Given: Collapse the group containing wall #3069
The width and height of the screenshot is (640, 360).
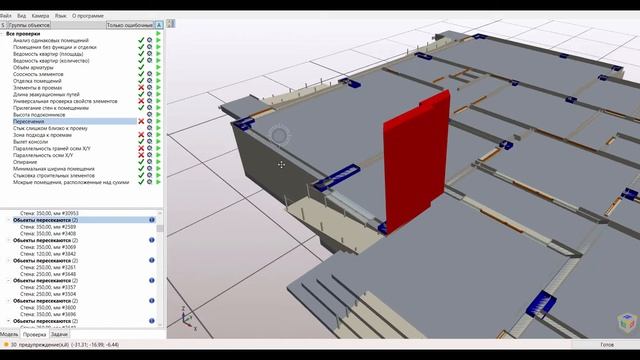Looking at the screenshot, I should coord(9,240).
